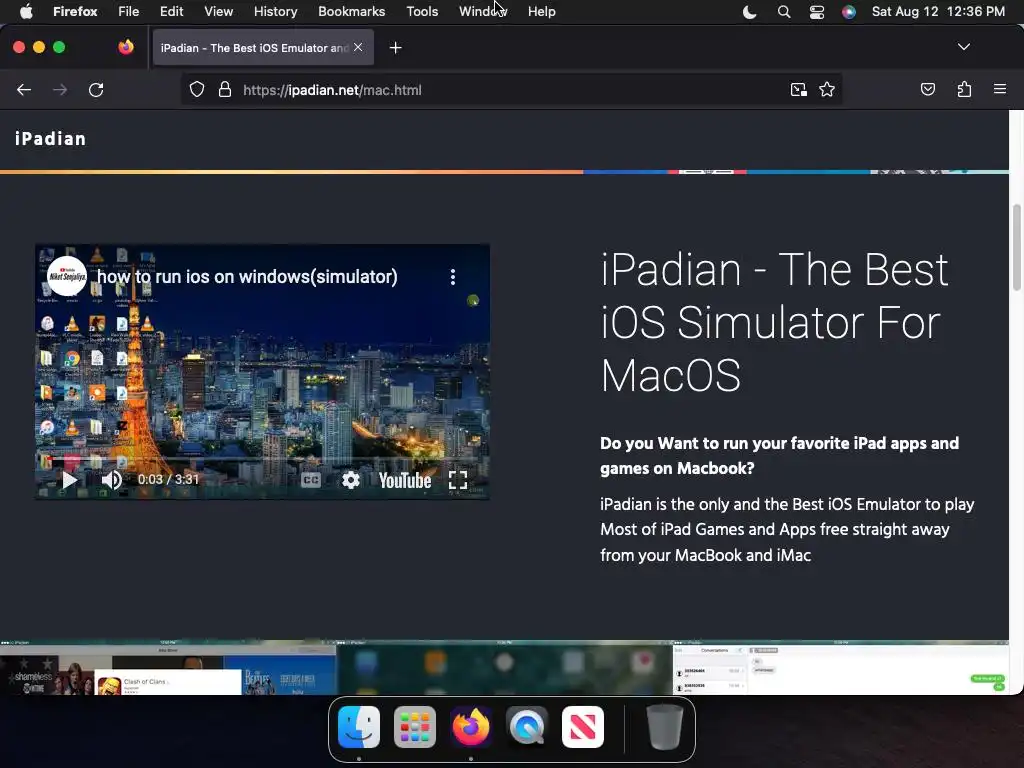
Task: Open the Extensions puzzle icon
Action: tap(964, 89)
